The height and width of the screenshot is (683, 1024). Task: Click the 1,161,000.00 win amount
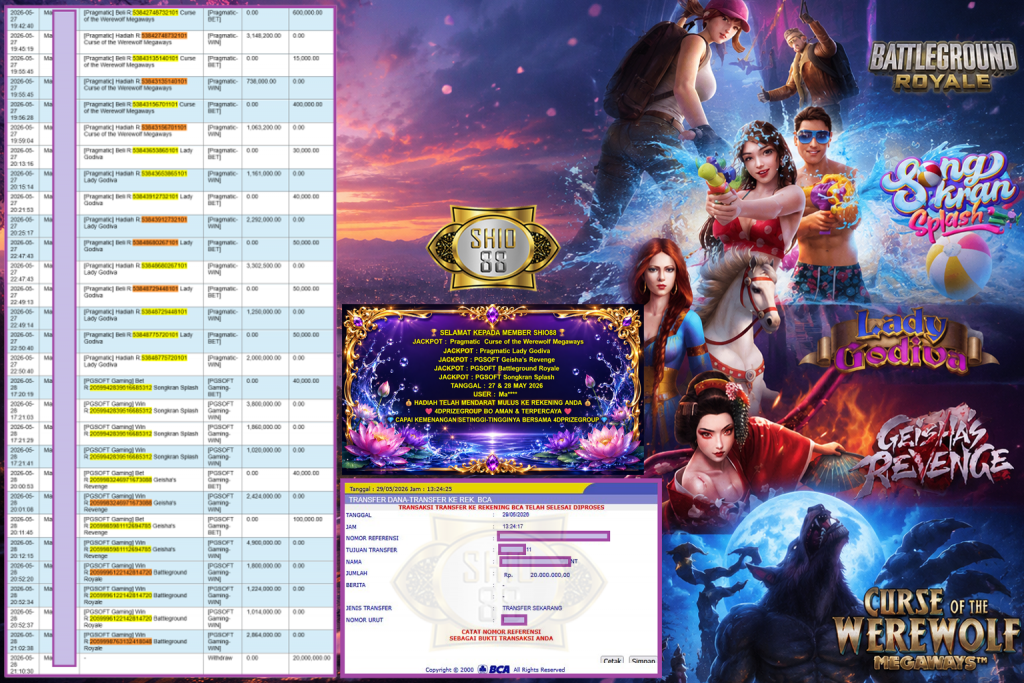coord(263,174)
